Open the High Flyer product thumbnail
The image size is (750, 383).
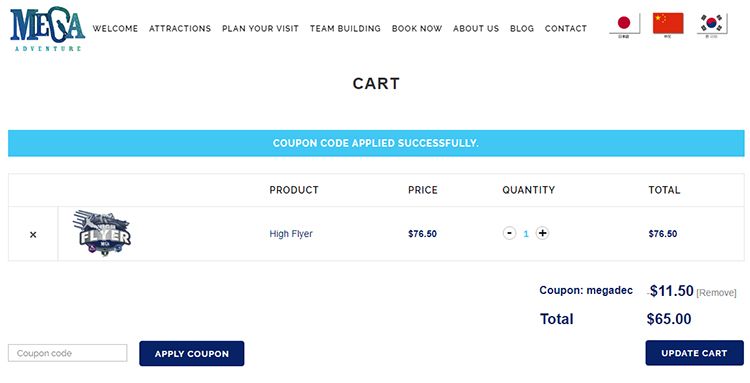101,233
